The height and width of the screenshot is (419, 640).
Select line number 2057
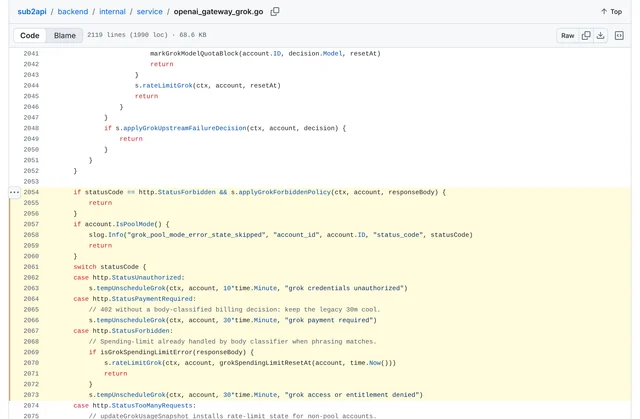(x=31, y=224)
